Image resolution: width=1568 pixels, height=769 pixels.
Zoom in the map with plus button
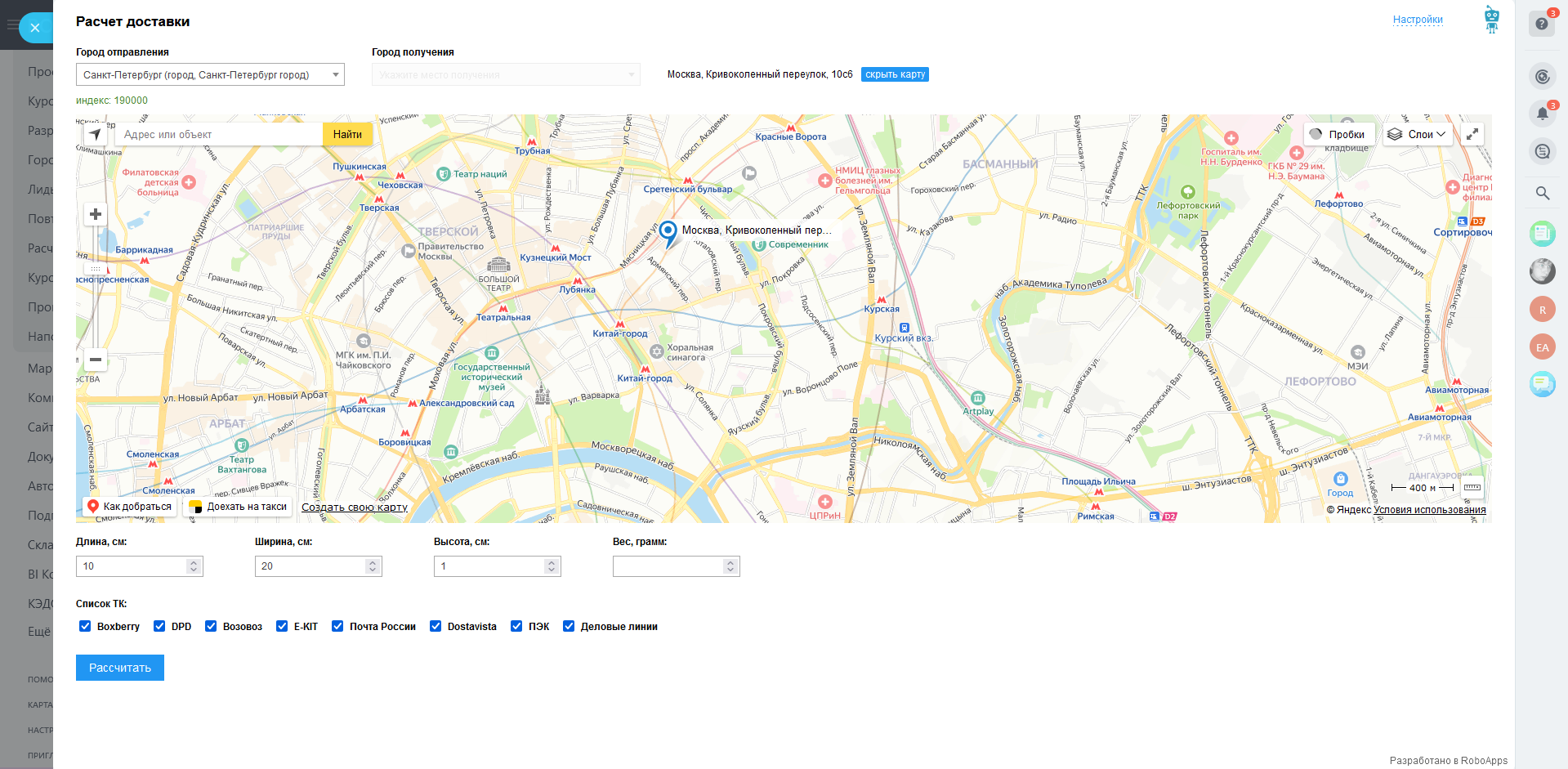tap(96, 214)
